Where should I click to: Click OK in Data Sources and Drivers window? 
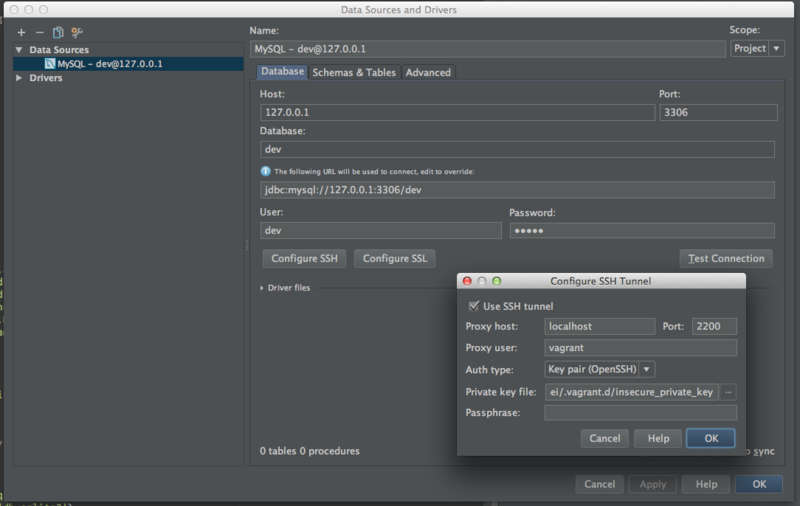coord(759,484)
